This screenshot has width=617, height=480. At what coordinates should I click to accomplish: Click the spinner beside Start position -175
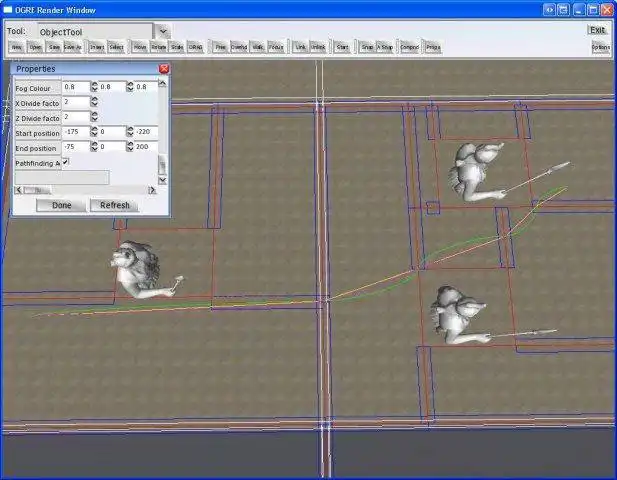94,132
